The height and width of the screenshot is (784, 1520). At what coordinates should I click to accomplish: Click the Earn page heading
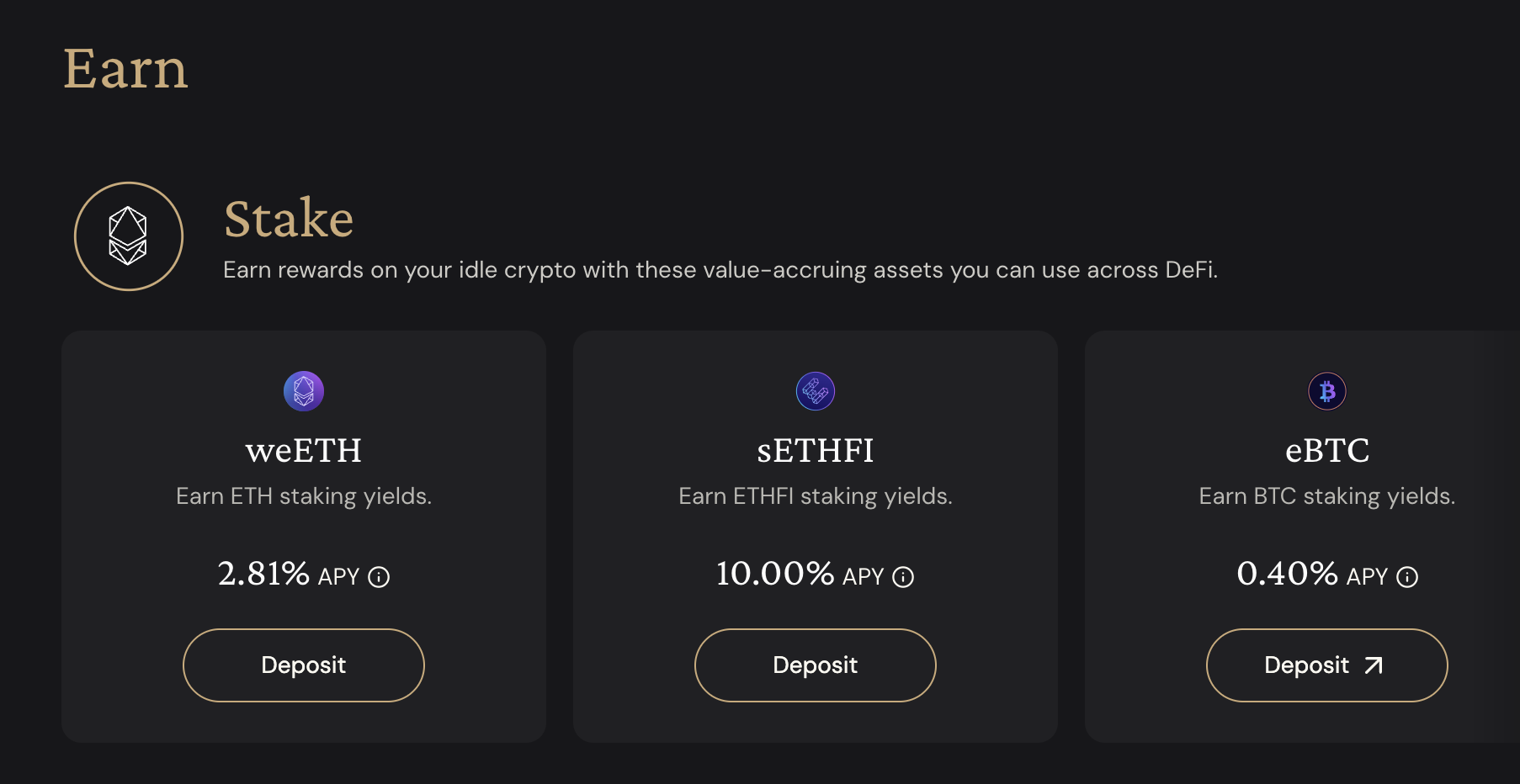click(x=125, y=69)
